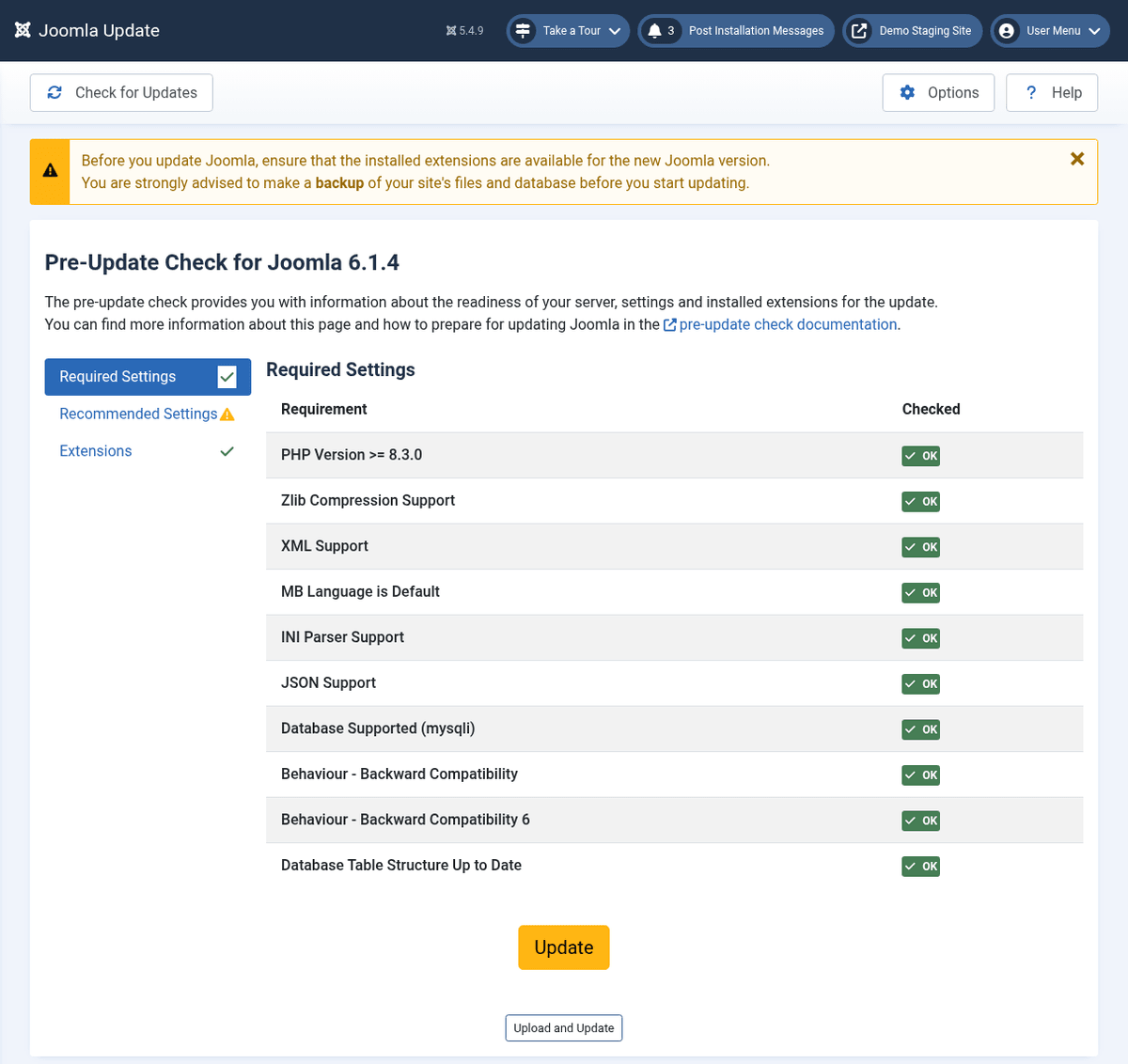Click the Help question mark icon
1128x1064 pixels.
click(x=1031, y=92)
